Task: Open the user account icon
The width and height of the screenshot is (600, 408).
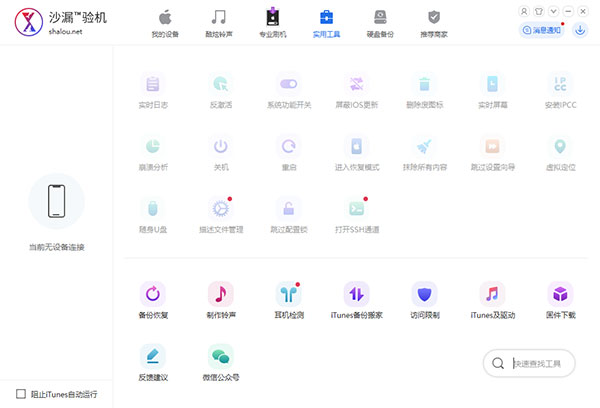Action: tap(524, 11)
